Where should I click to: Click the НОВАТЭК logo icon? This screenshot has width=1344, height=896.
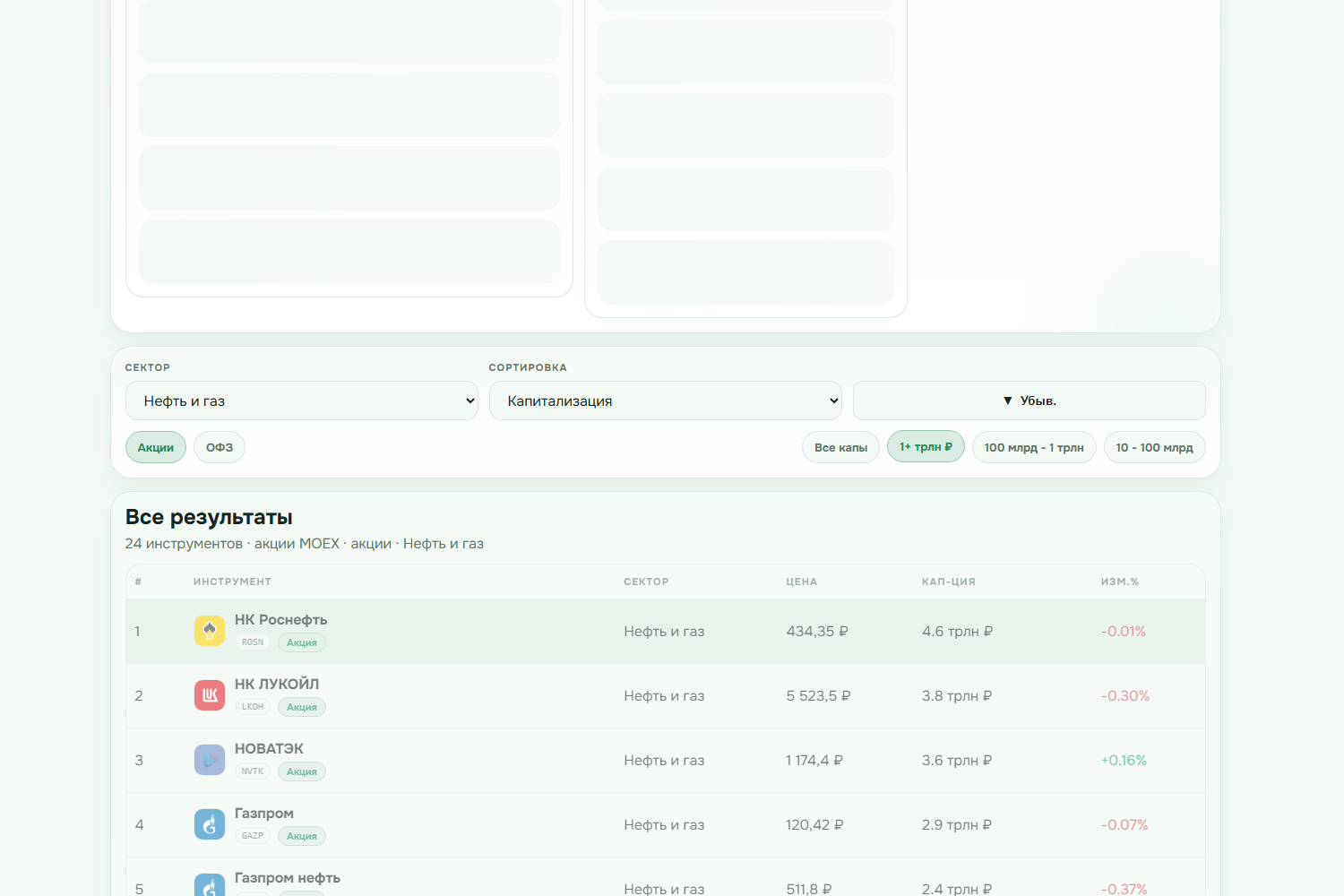[x=210, y=760]
